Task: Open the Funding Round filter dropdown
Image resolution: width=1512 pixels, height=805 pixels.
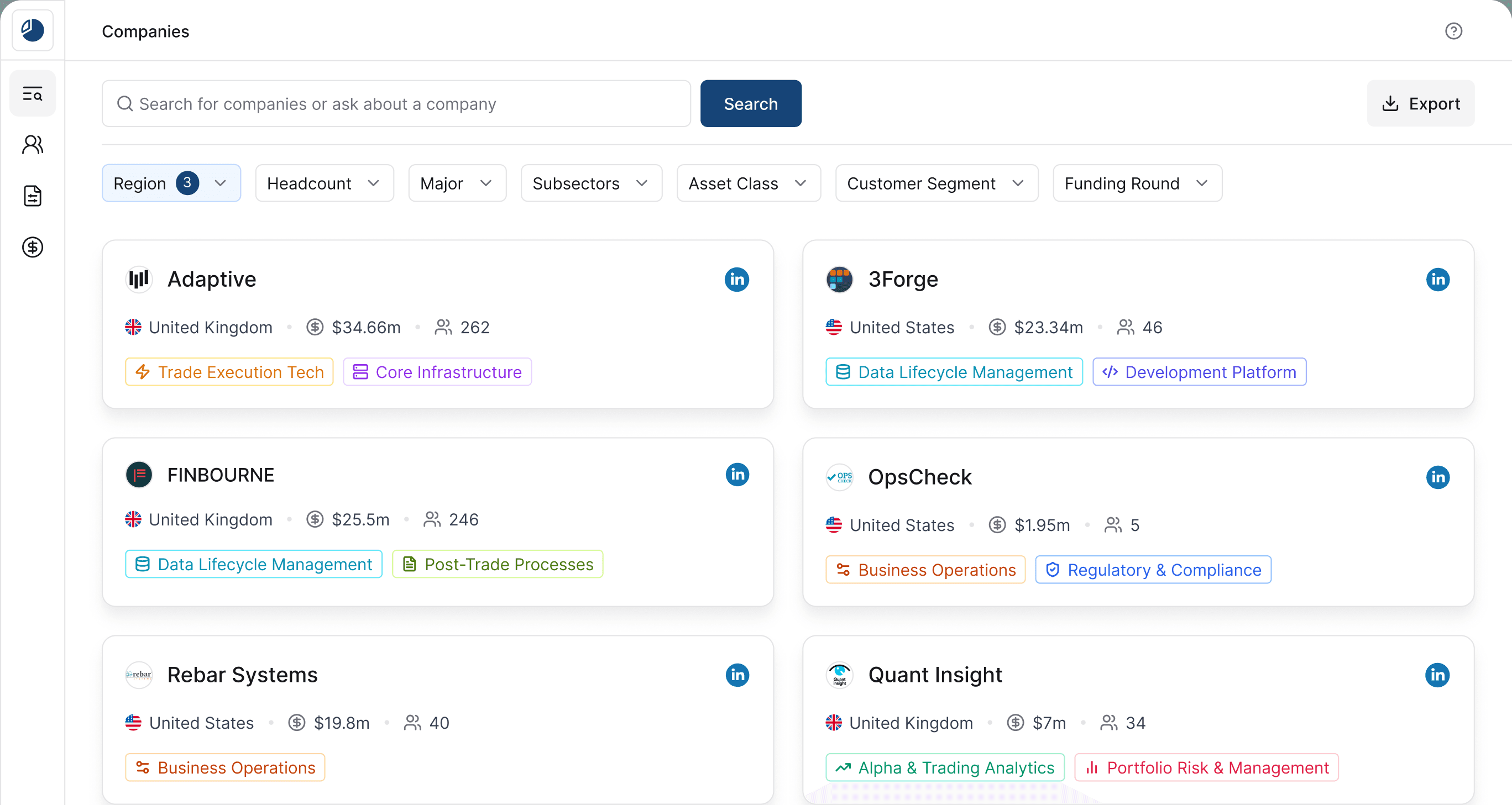Action: [x=1138, y=183]
